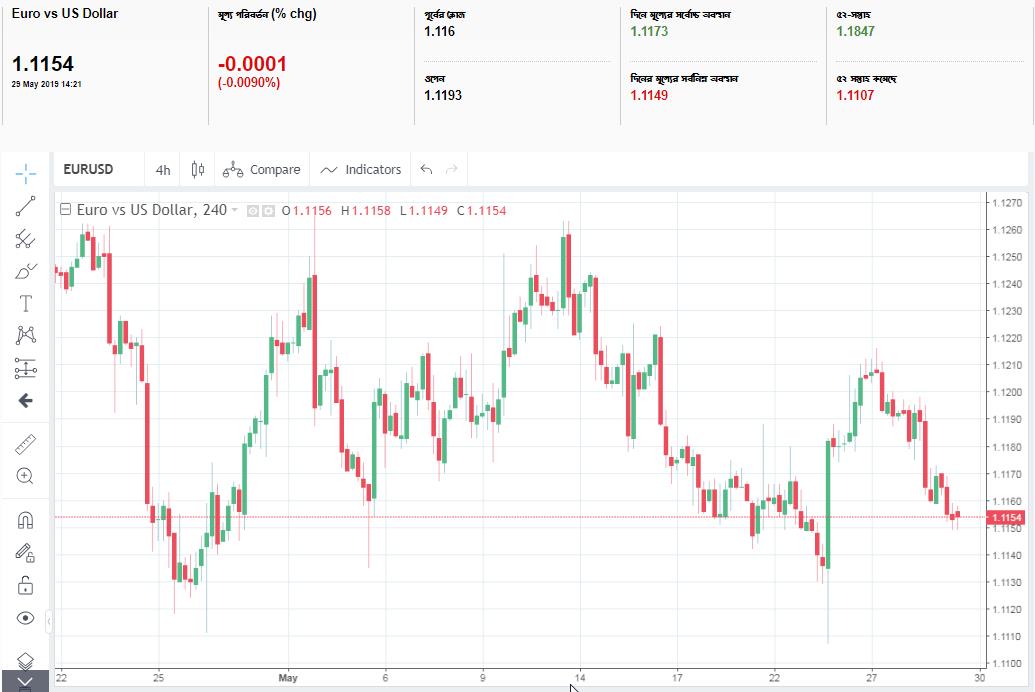Click the Compare button
The height and width of the screenshot is (692, 1035).
[261, 170]
